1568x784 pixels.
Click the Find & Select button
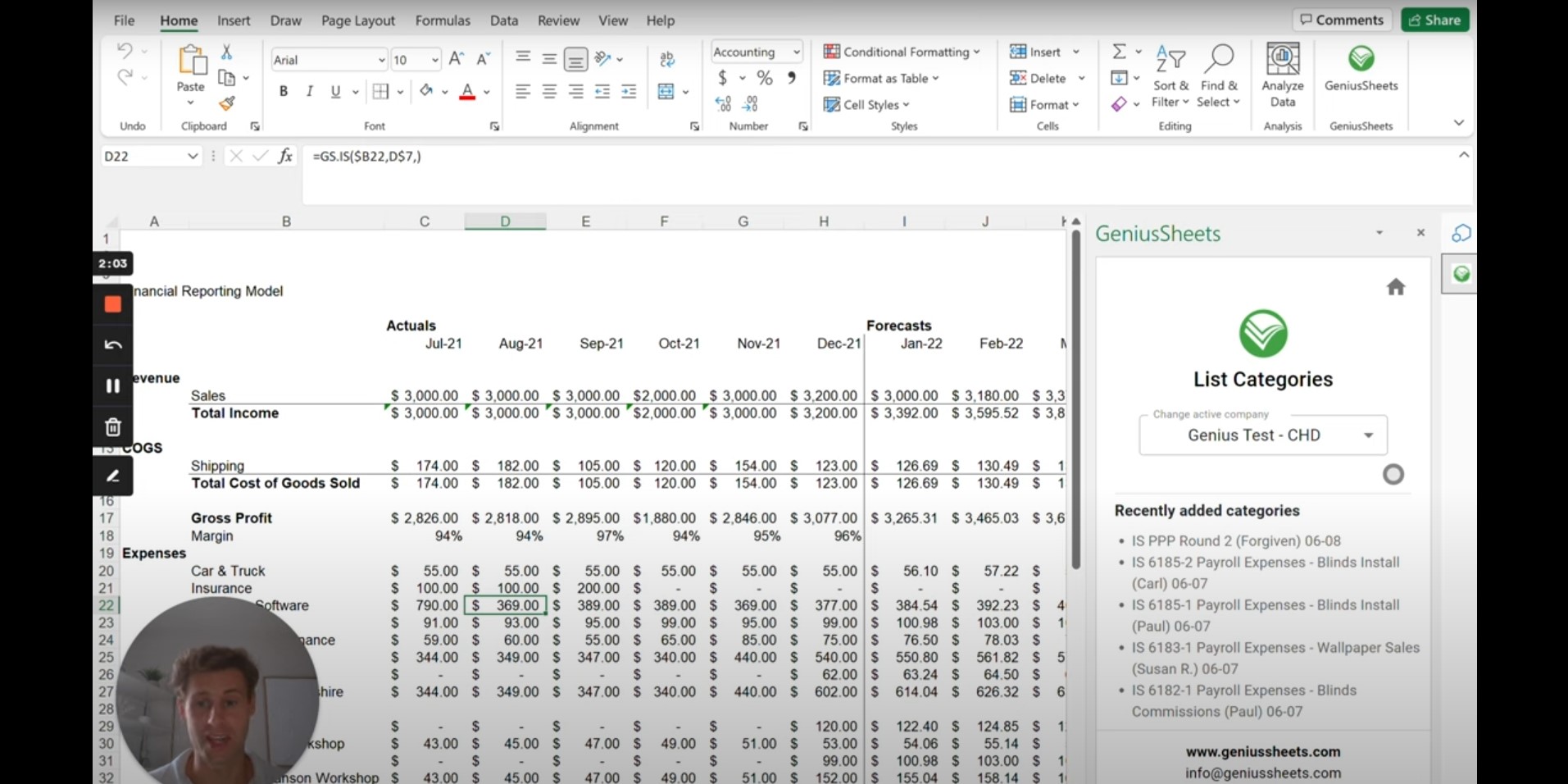pos(1218,76)
